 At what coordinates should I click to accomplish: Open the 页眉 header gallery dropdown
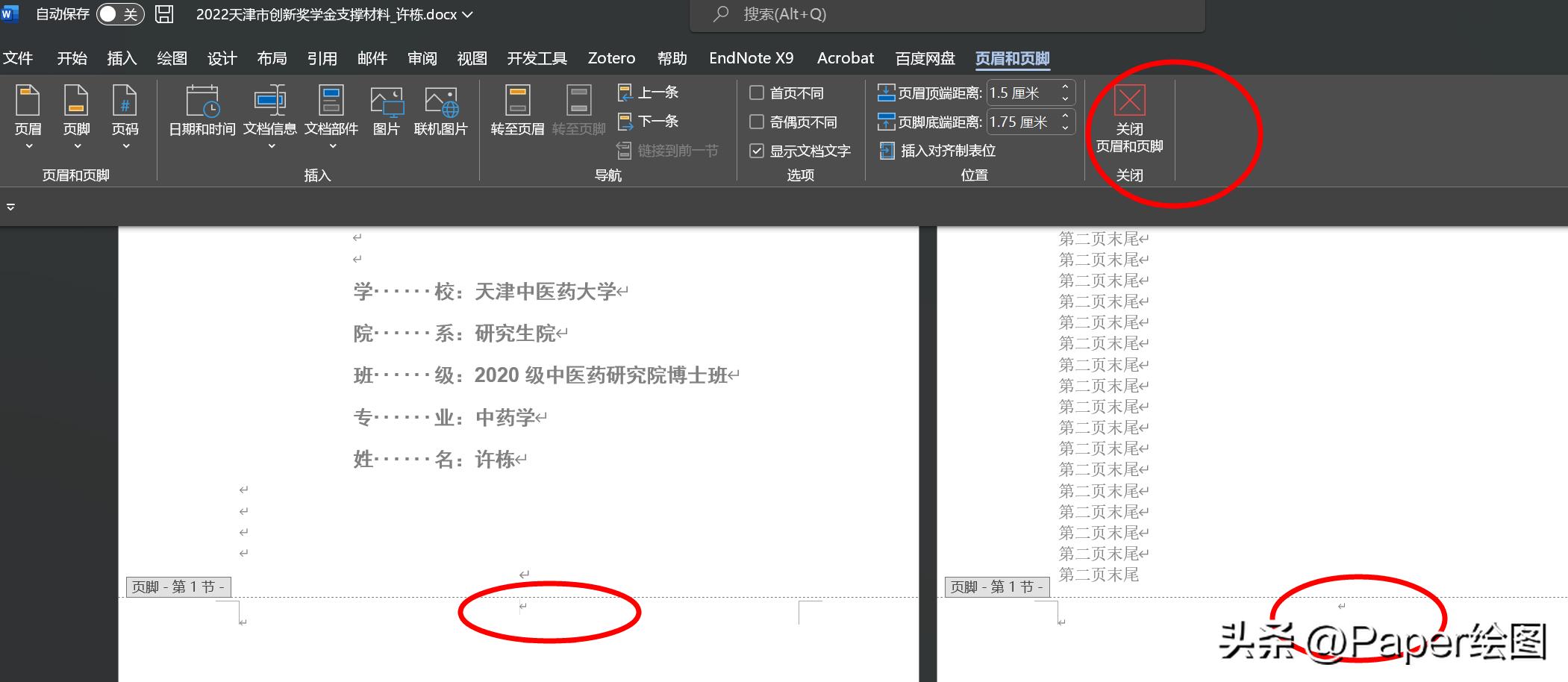point(28,146)
